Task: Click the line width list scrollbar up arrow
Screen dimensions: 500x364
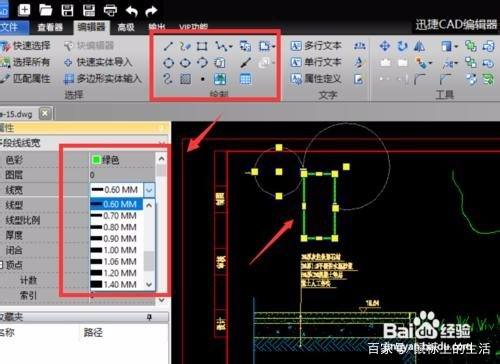Action: pos(149,205)
